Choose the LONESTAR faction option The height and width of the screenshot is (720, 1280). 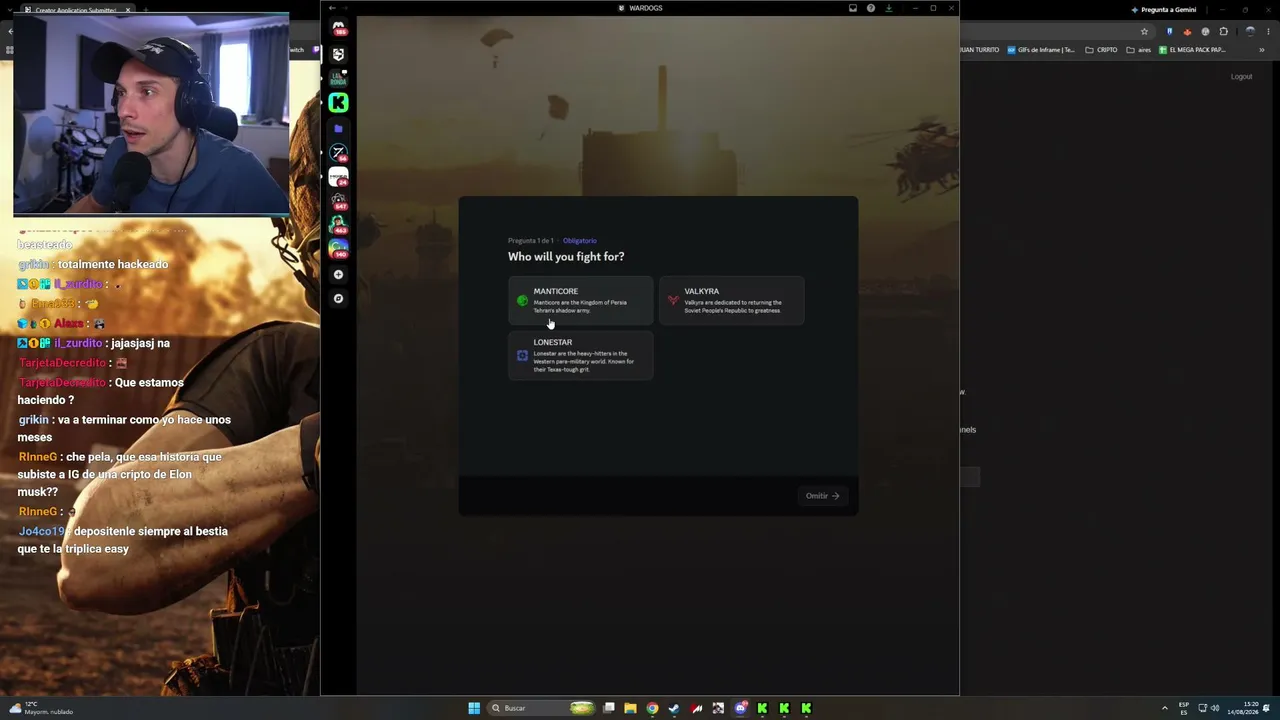(x=581, y=355)
